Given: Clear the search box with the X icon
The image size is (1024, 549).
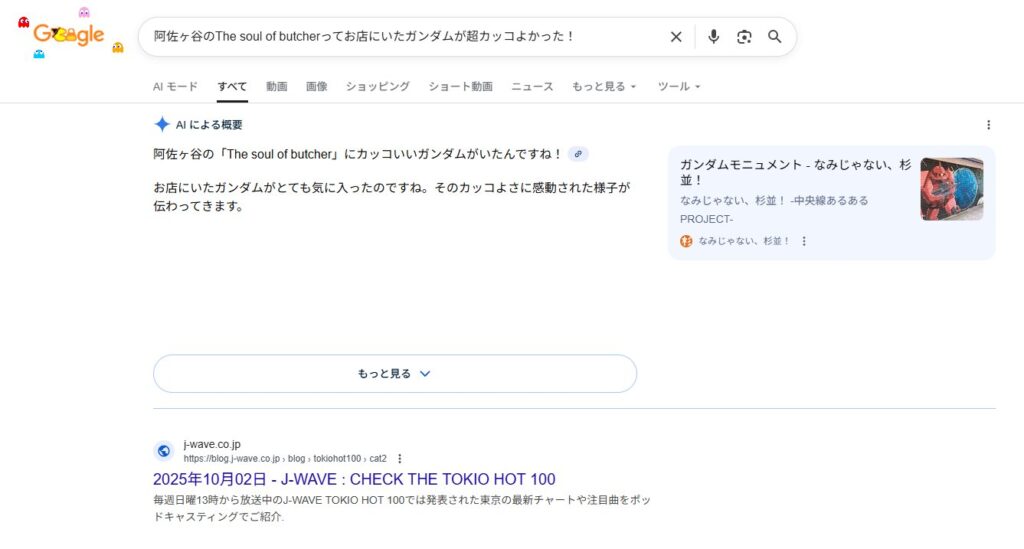Looking at the screenshot, I should [676, 37].
